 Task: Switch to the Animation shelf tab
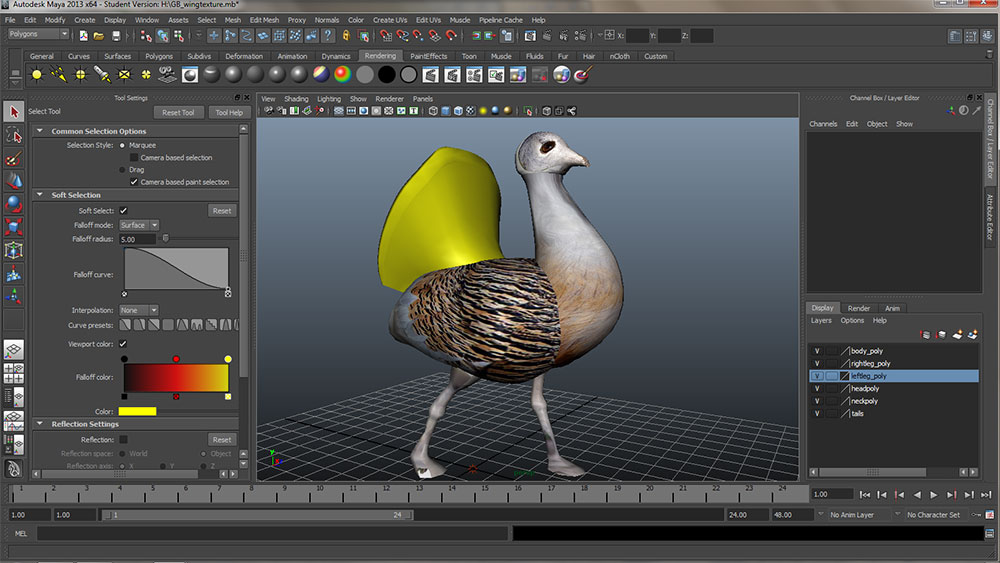pyautogui.click(x=292, y=56)
